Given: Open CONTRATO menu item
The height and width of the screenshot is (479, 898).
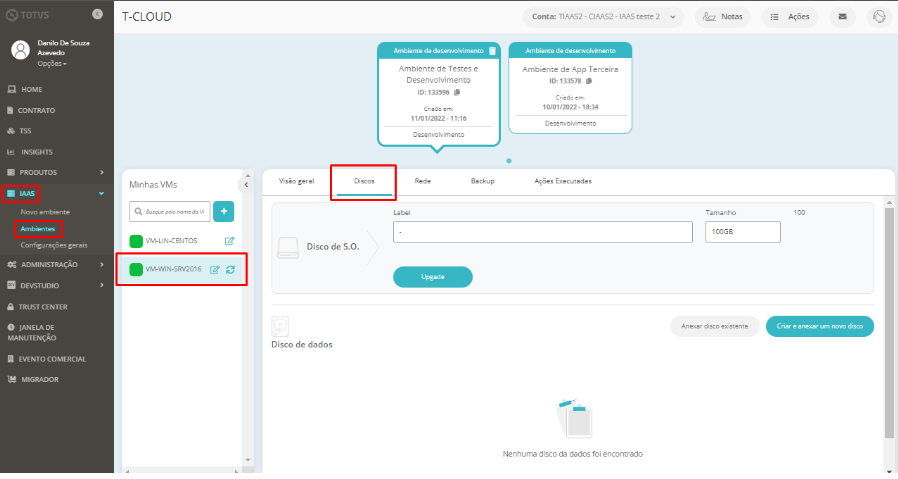Looking at the screenshot, I should pos(36,110).
